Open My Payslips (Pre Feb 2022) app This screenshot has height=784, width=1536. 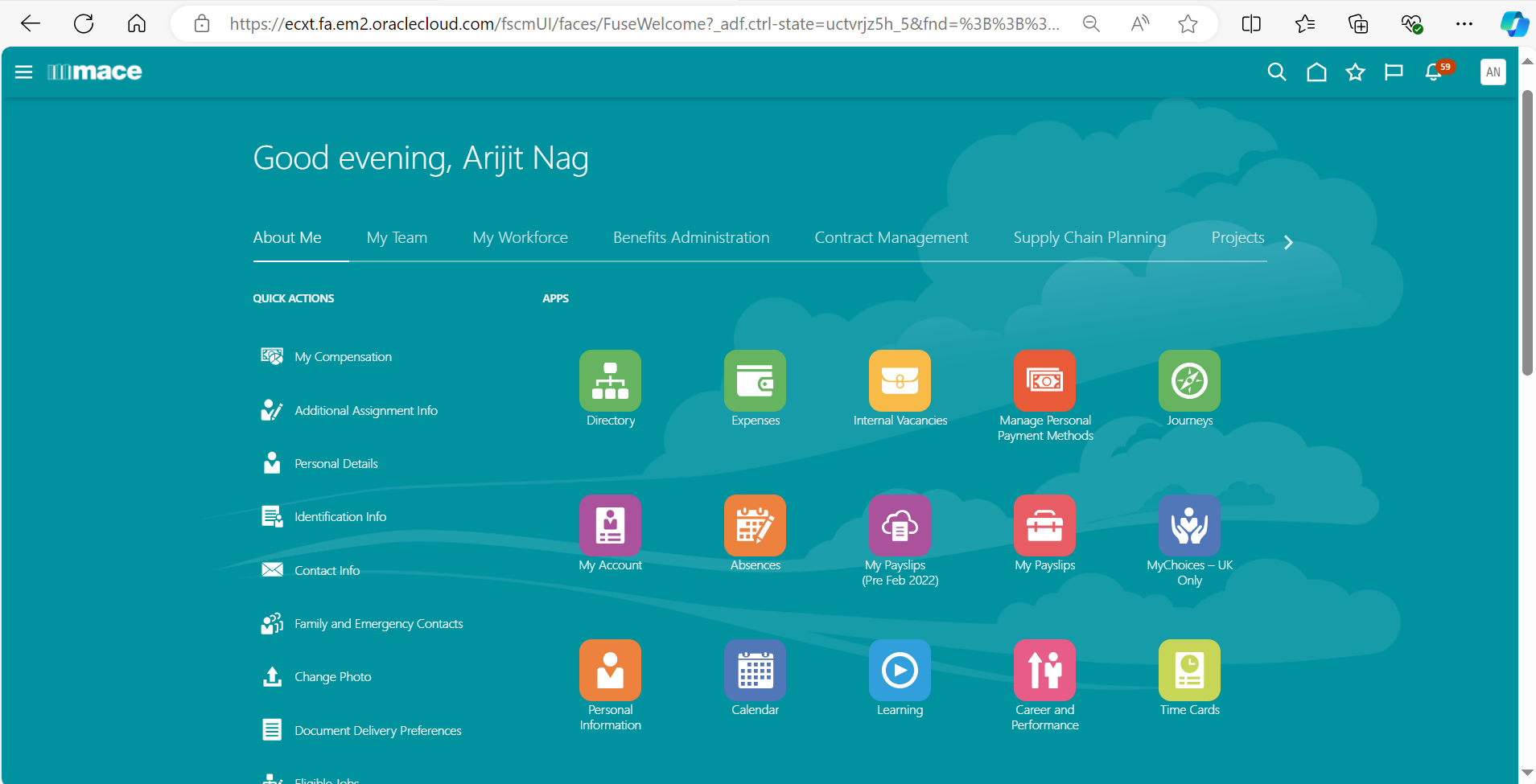click(900, 525)
